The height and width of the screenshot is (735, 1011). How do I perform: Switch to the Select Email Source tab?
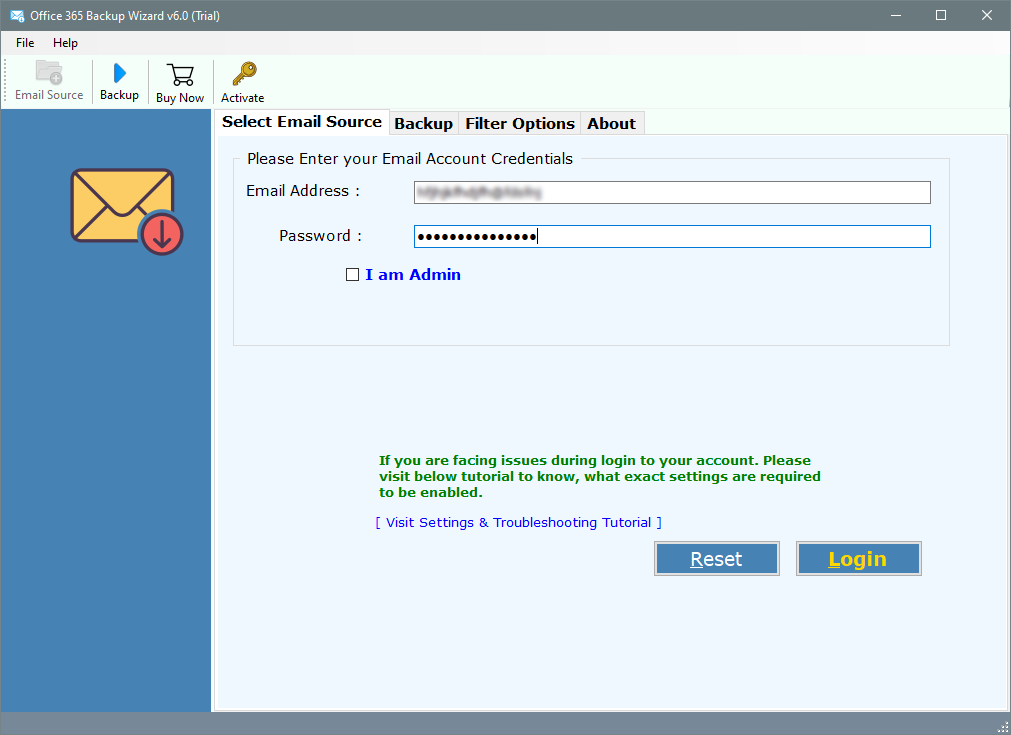click(x=302, y=122)
